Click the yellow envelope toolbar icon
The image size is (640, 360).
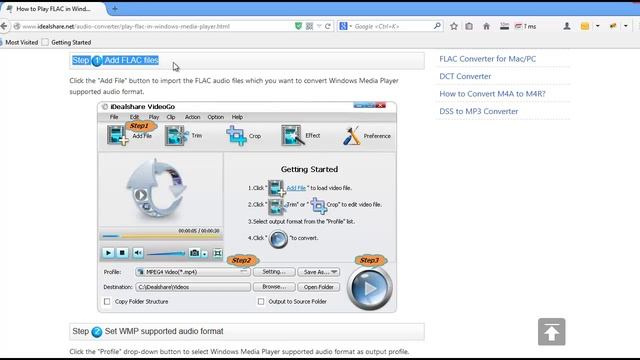(585, 26)
